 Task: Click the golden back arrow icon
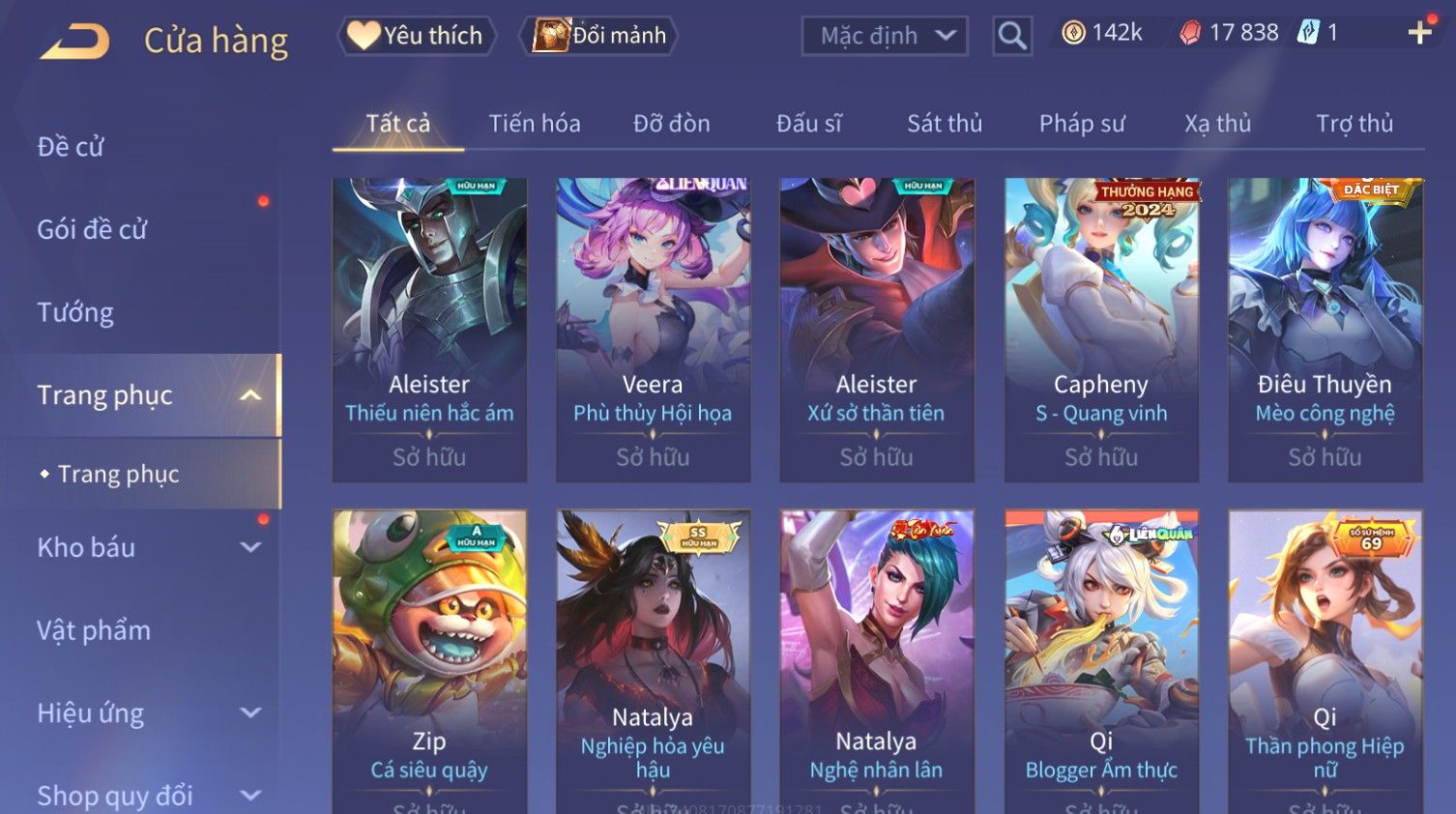(75, 41)
